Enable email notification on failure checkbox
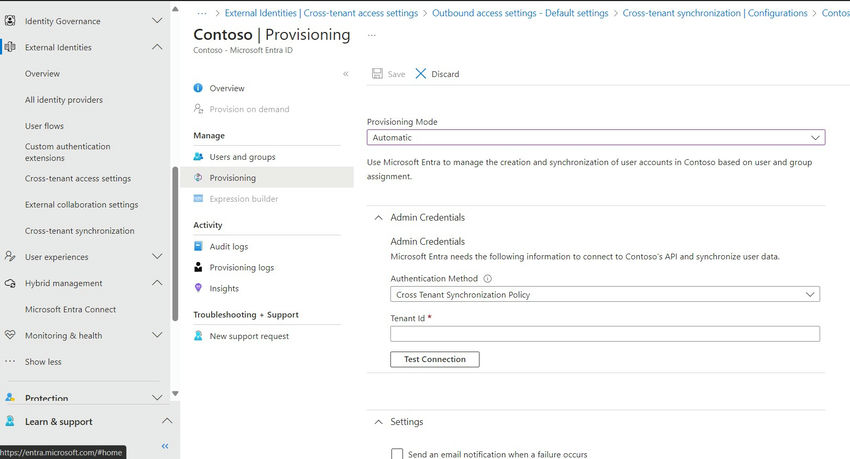The image size is (850, 459). click(397, 454)
